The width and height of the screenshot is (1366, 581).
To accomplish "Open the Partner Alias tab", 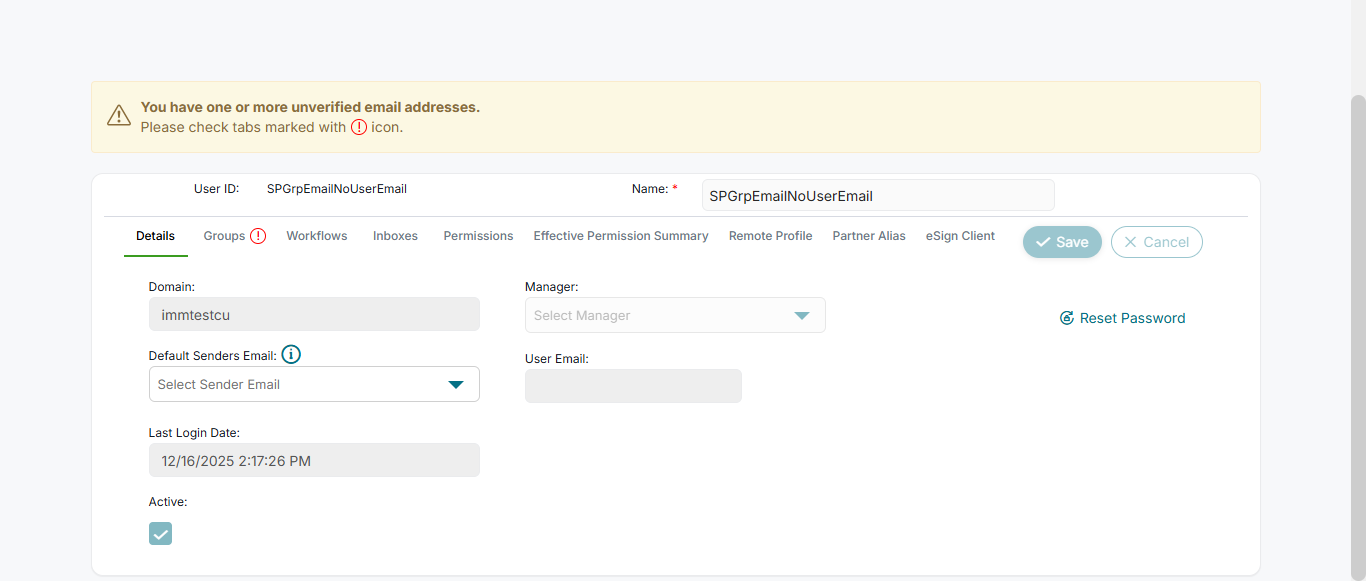I will pyautogui.click(x=869, y=236).
